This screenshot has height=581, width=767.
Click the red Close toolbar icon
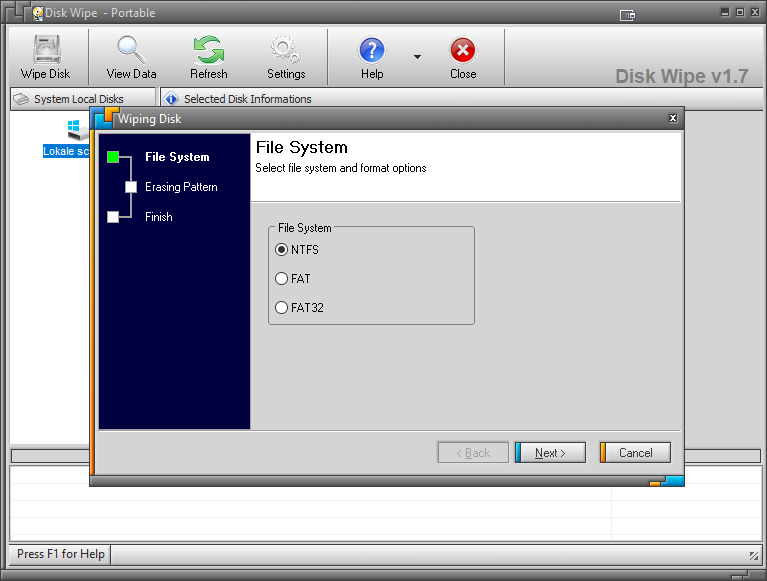click(x=463, y=50)
